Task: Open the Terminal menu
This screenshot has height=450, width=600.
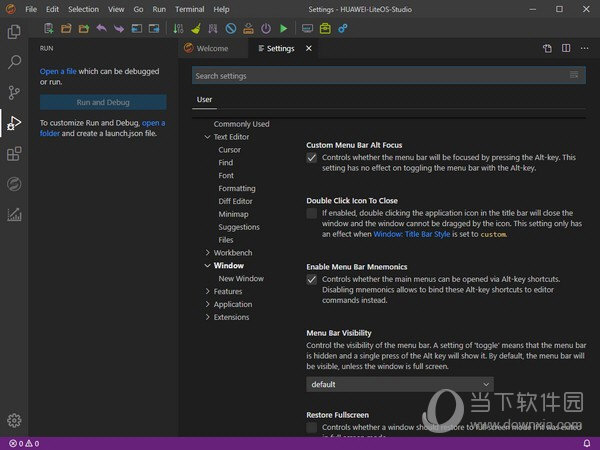Action: tap(189, 9)
